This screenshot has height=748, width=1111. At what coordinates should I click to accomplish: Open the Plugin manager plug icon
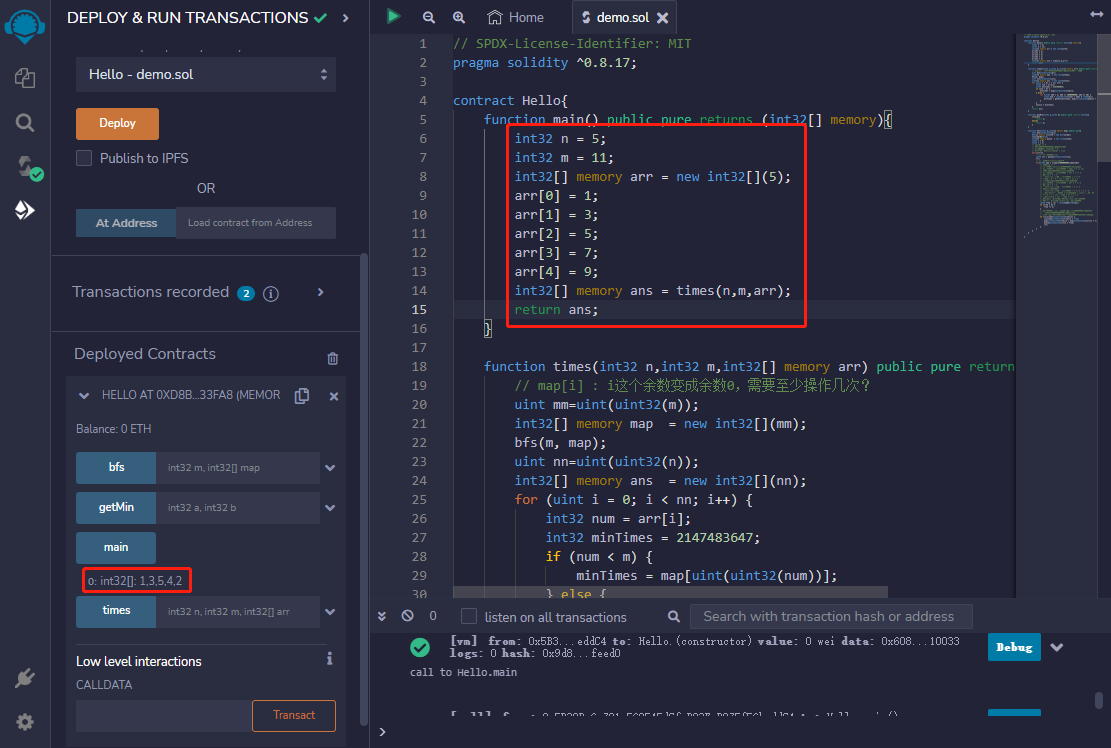pos(25,678)
